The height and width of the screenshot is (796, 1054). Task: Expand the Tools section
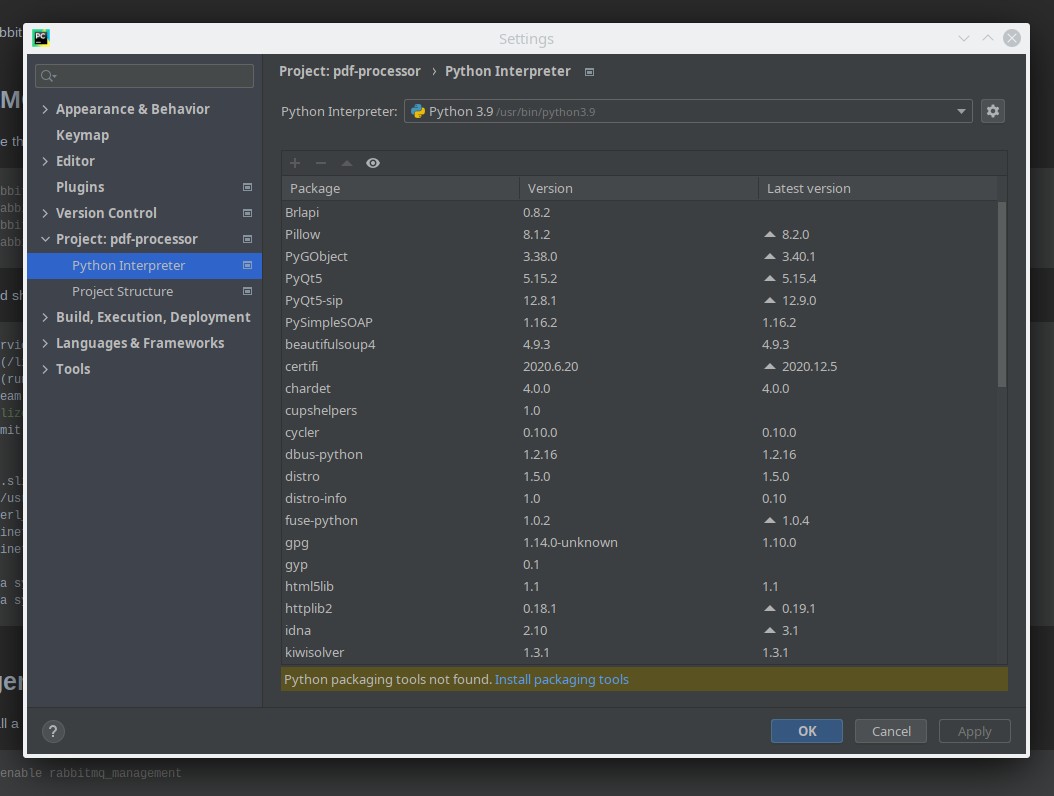45,369
